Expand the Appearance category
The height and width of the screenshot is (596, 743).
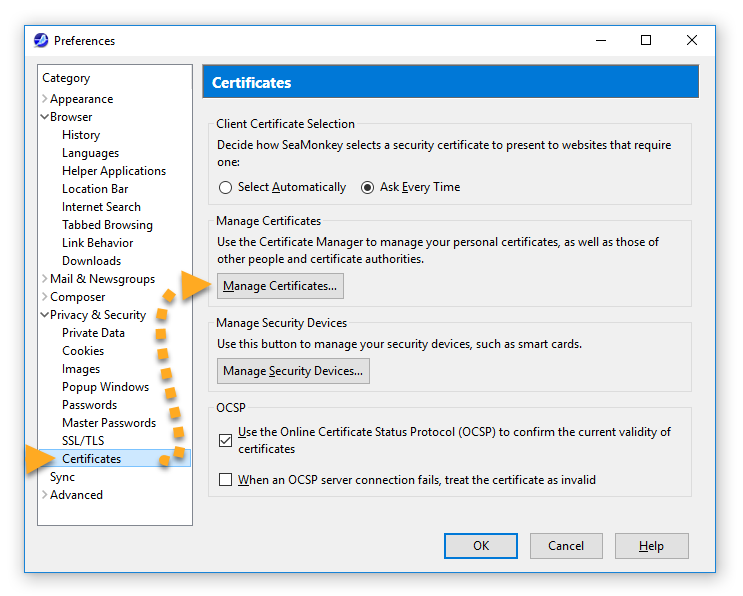tap(45, 99)
